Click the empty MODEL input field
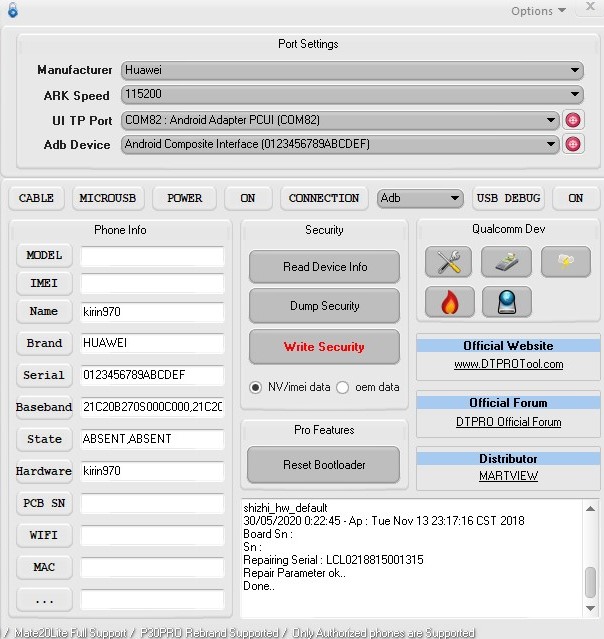The width and height of the screenshot is (604, 639). click(152, 256)
